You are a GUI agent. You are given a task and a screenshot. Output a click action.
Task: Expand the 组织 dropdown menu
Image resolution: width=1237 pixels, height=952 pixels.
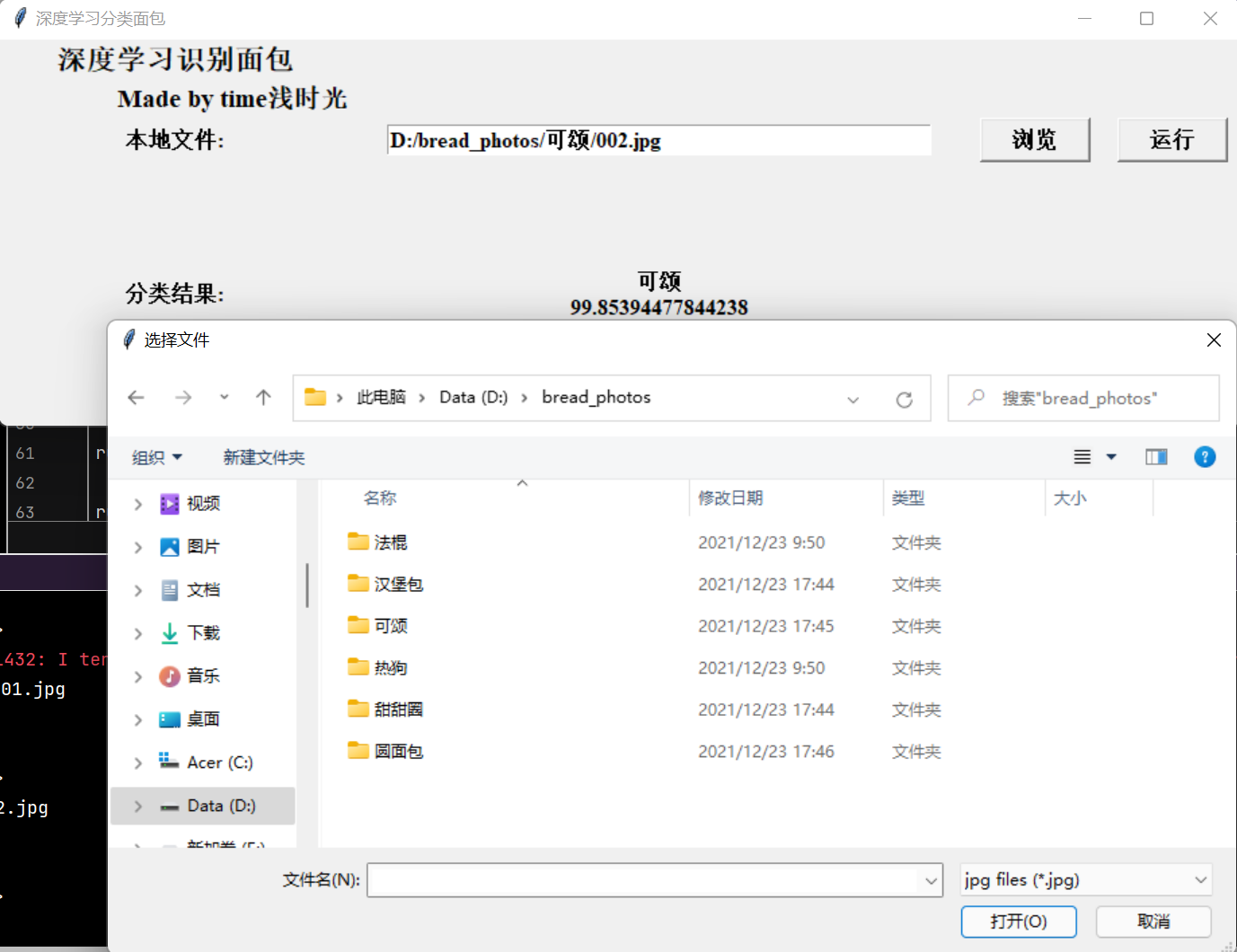[156, 457]
